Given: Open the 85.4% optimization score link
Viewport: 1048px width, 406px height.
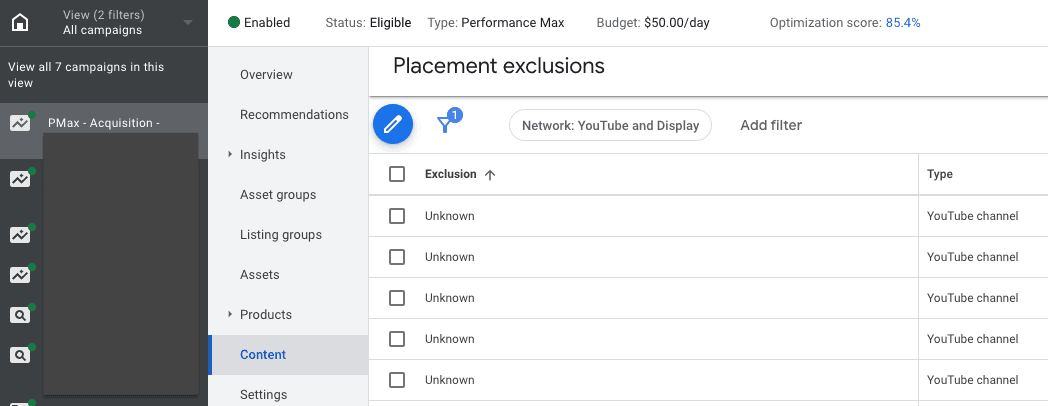Looking at the screenshot, I should click(x=903, y=22).
